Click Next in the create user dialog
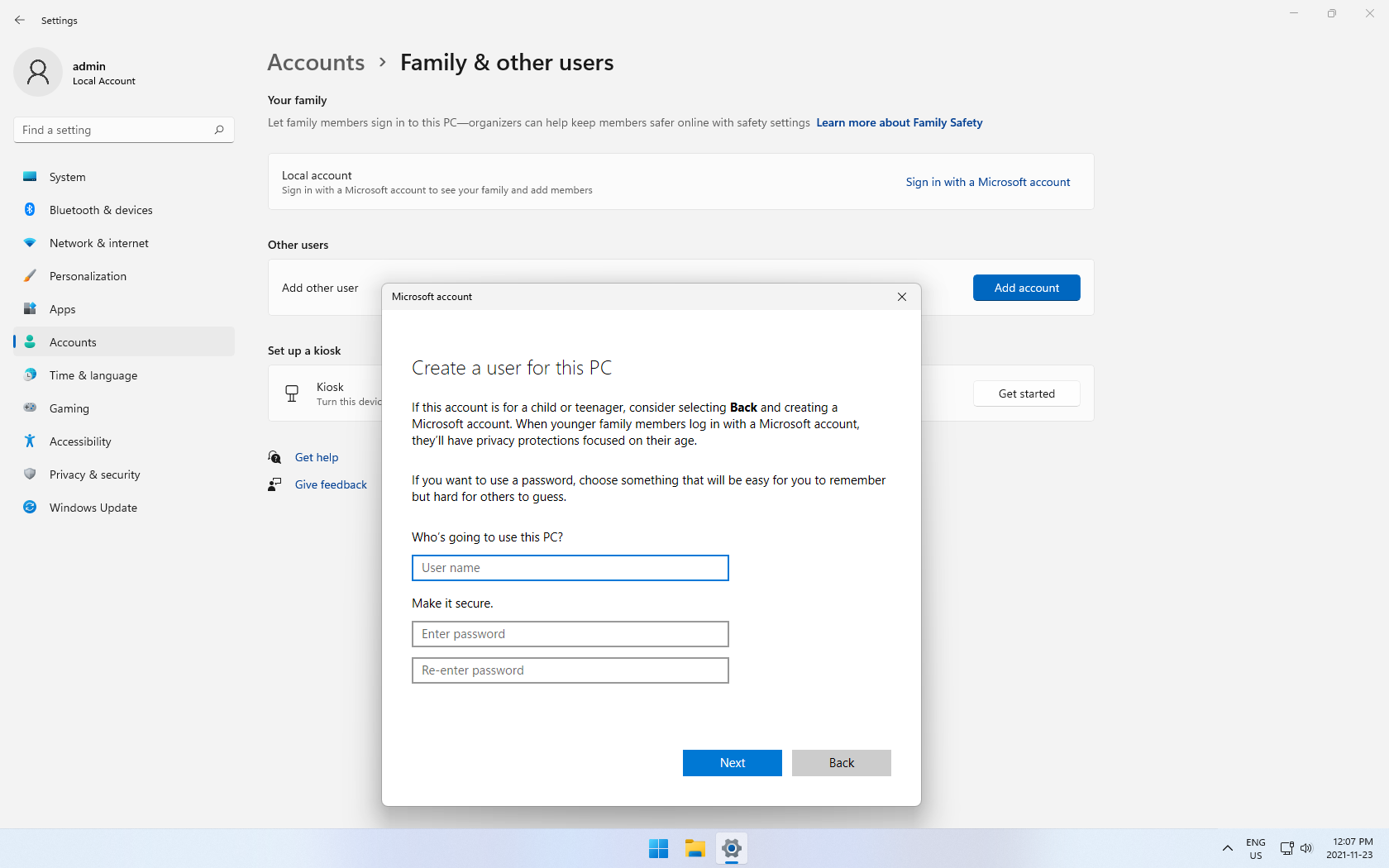1389x868 pixels. [x=732, y=763]
